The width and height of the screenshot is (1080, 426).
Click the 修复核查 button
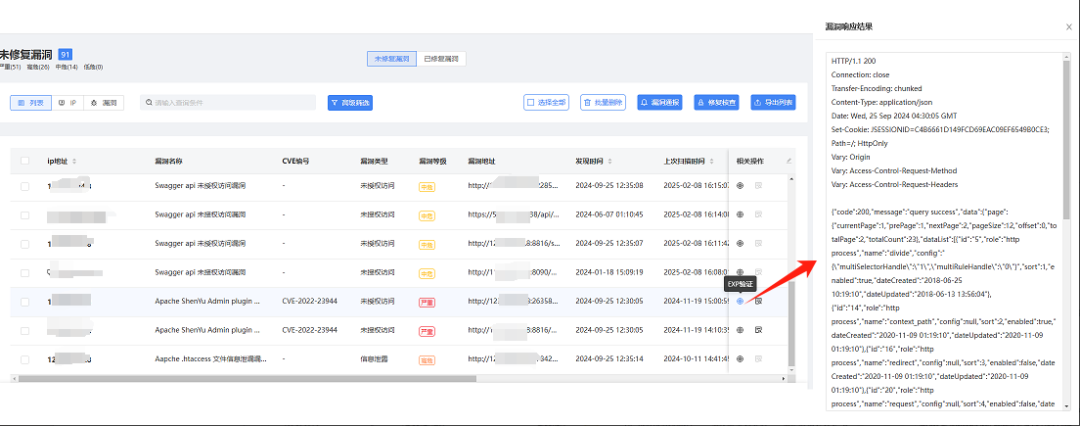pyautogui.click(x=716, y=103)
